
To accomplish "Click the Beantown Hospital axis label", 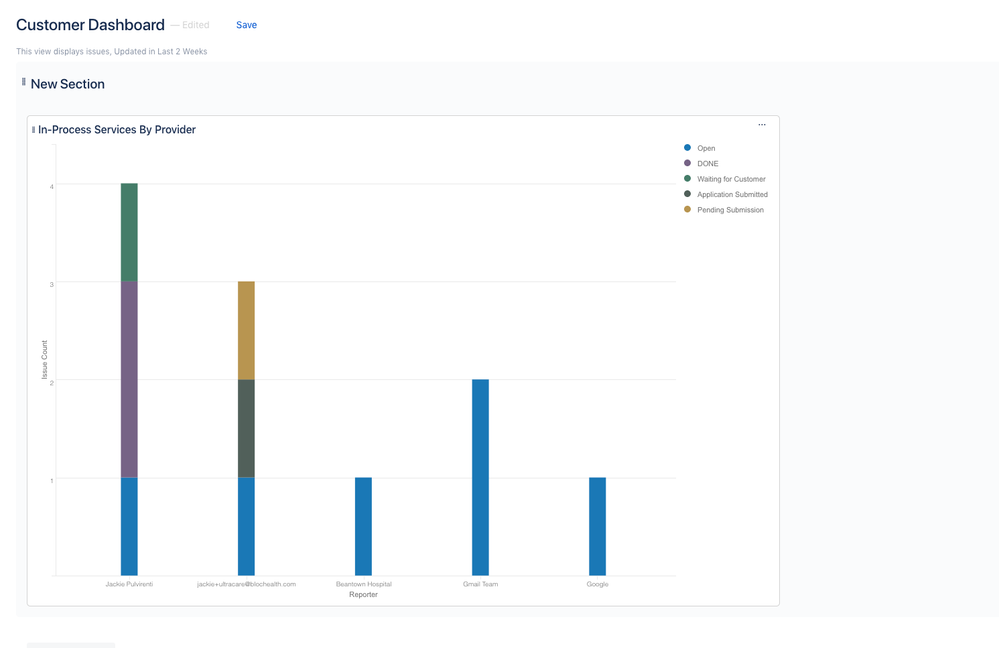I will click(364, 584).
